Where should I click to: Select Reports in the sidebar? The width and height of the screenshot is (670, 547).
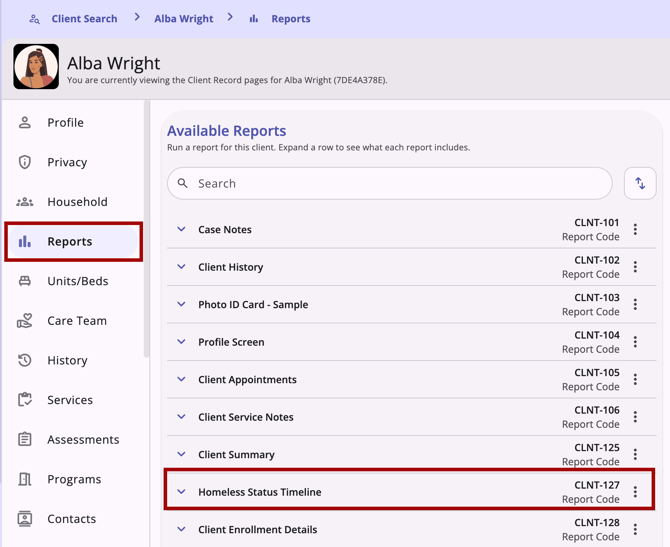click(x=73, y=241)
